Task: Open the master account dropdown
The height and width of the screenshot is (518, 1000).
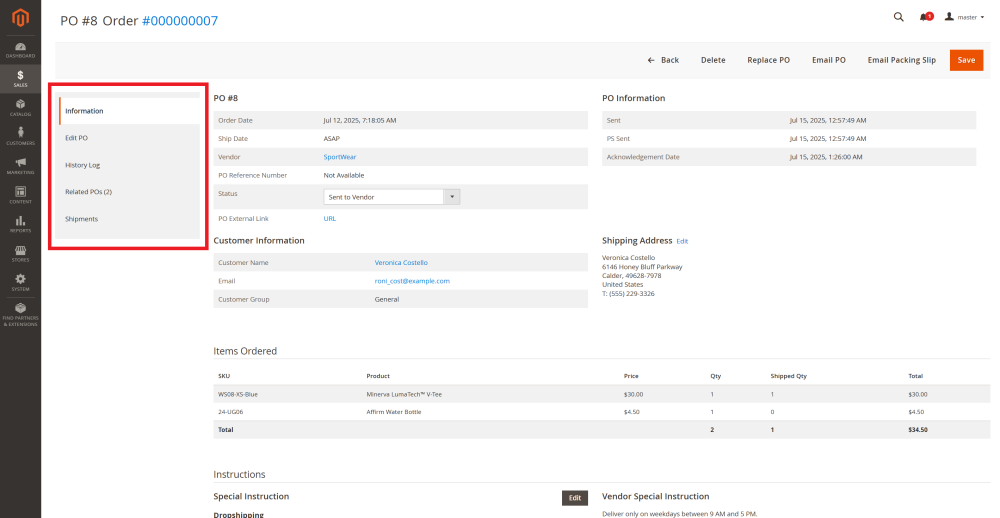Action: tap(964, 17)
